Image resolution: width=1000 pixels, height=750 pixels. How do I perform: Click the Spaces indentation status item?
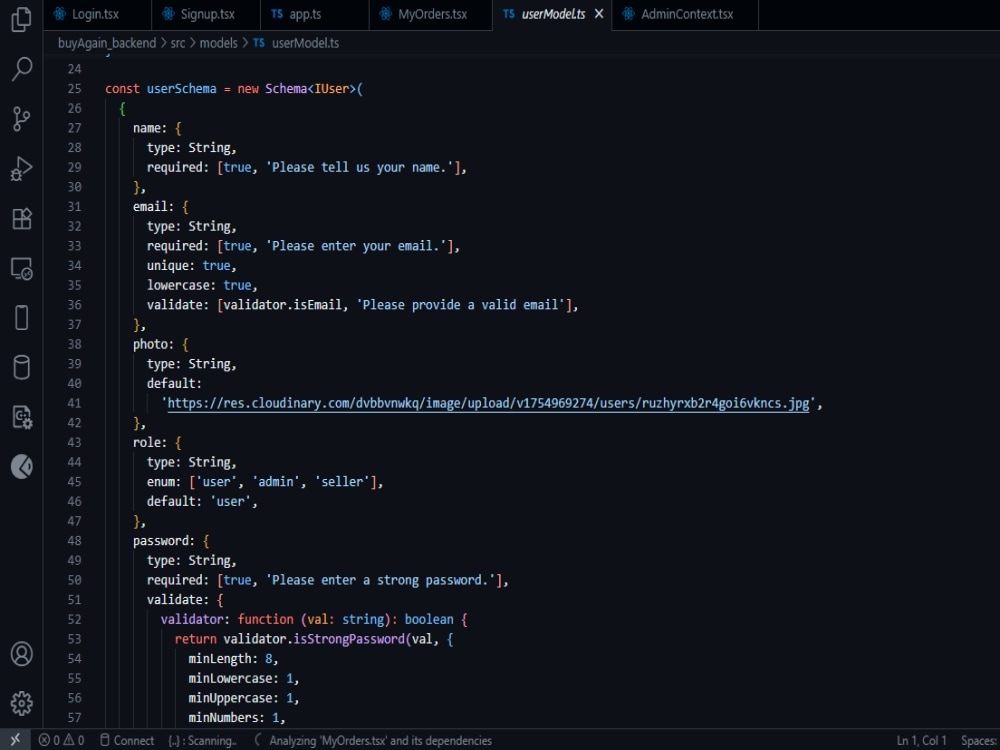point(980,740)
